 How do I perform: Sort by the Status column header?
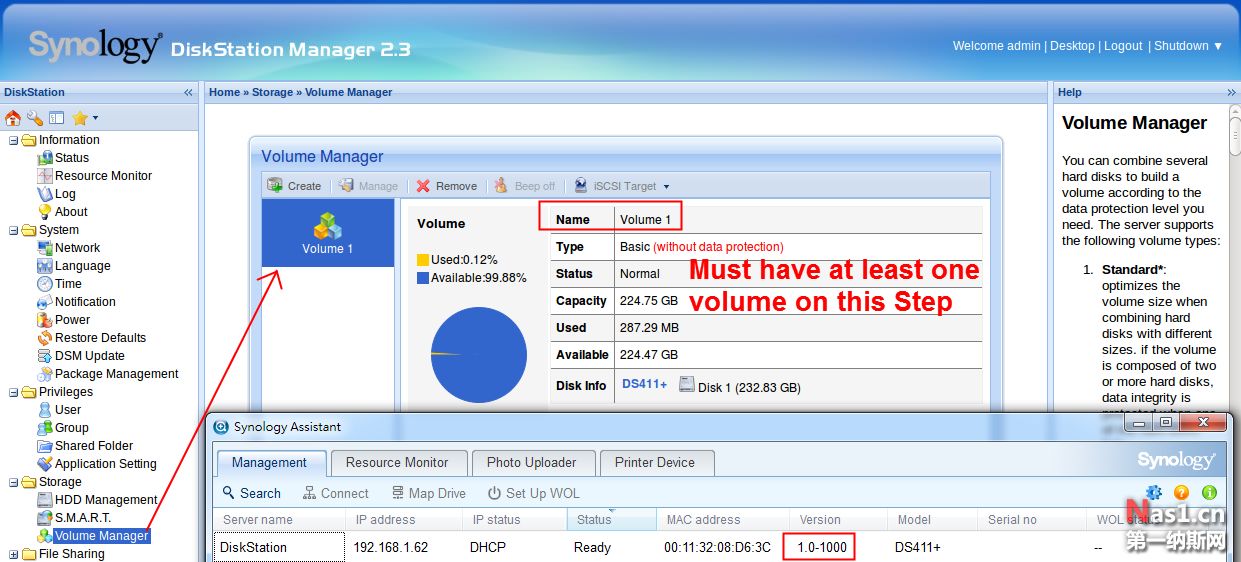click(611, 520)
